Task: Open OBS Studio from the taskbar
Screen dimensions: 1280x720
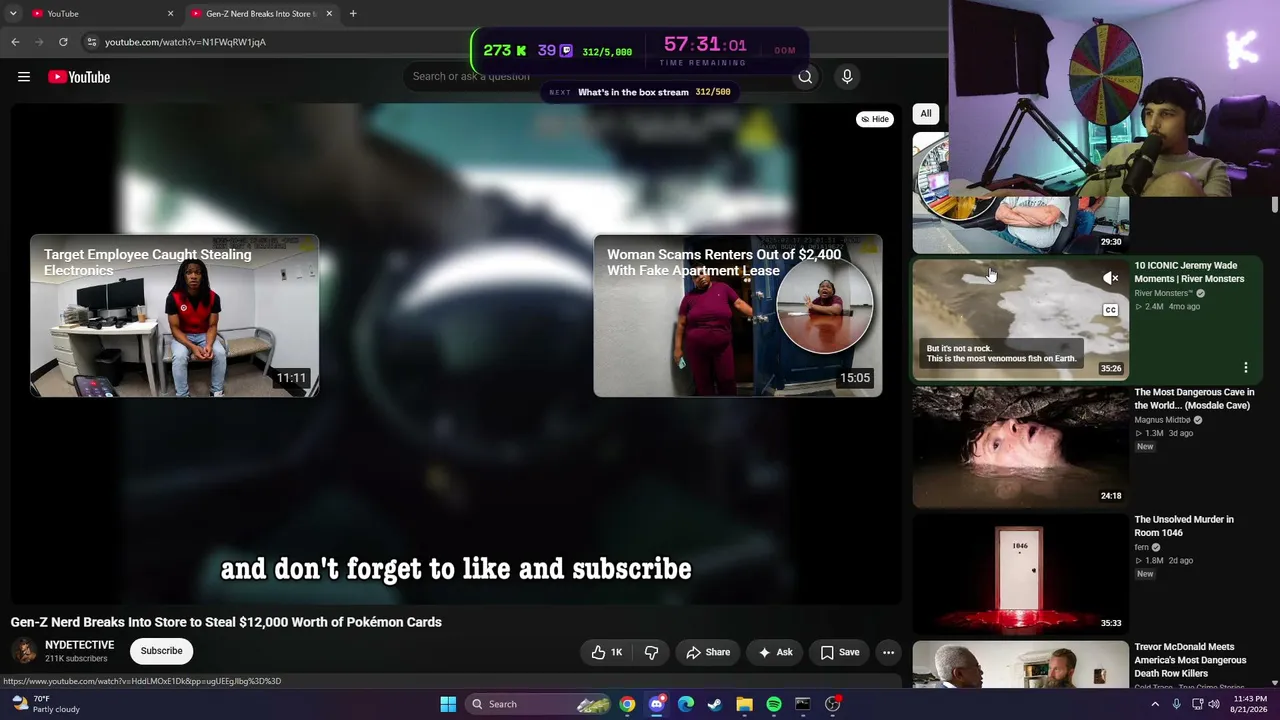Action: (x=833, y=704)
